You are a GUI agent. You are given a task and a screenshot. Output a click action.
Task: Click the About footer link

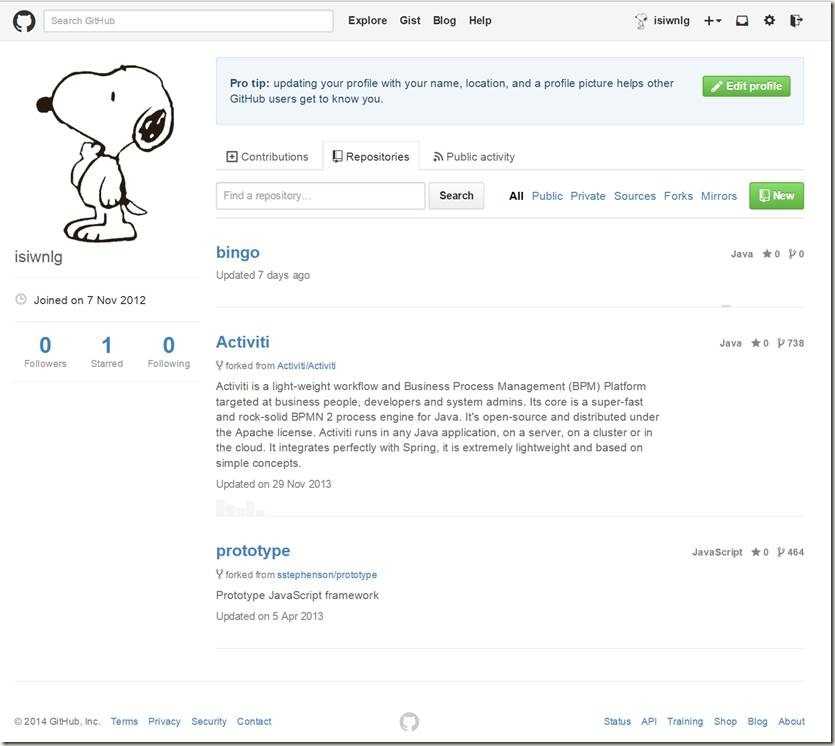pos(791,722)
